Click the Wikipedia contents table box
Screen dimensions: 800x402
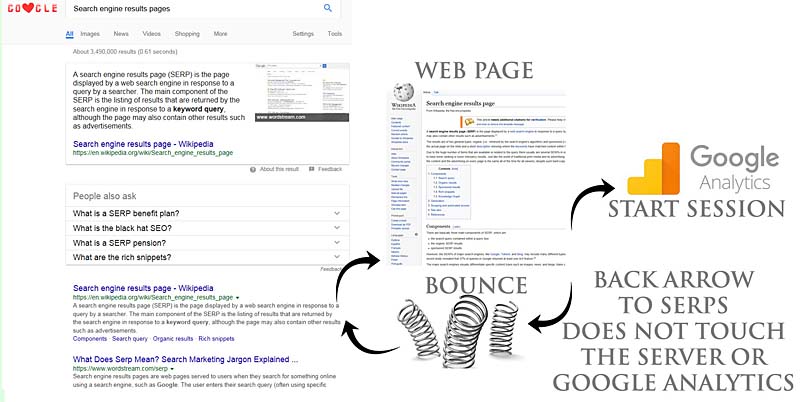pyautogui.click(x=448, y=192)
